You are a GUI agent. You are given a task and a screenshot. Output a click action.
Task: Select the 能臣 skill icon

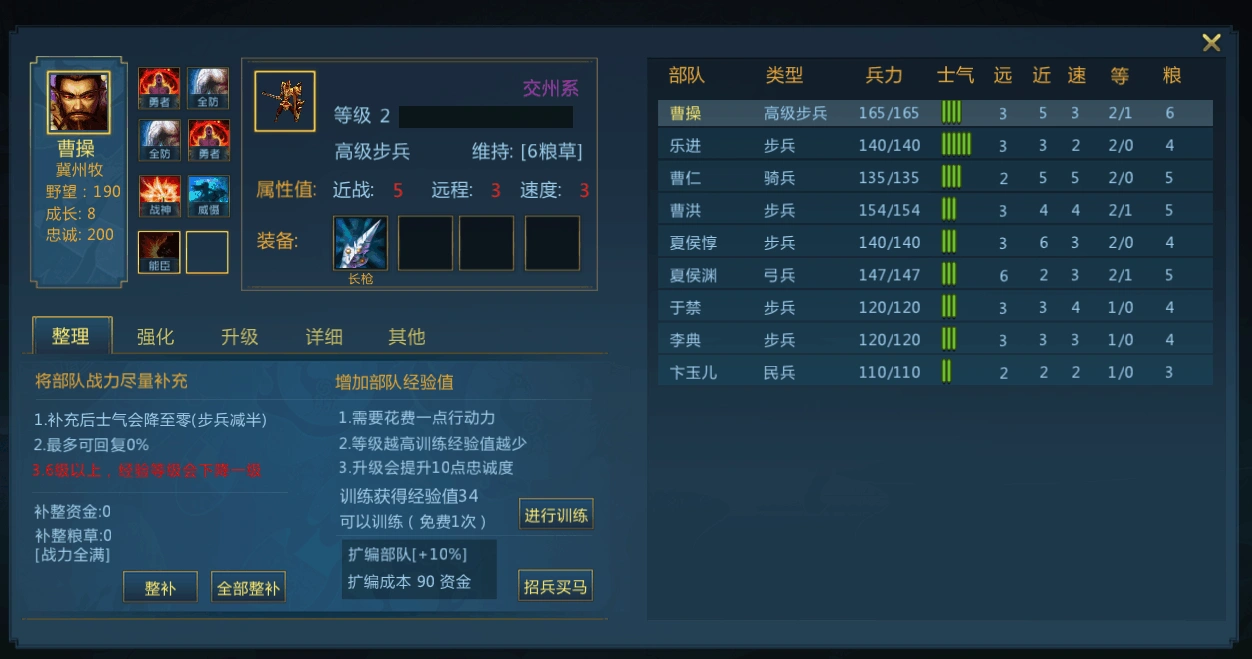(x=159, y=252)
